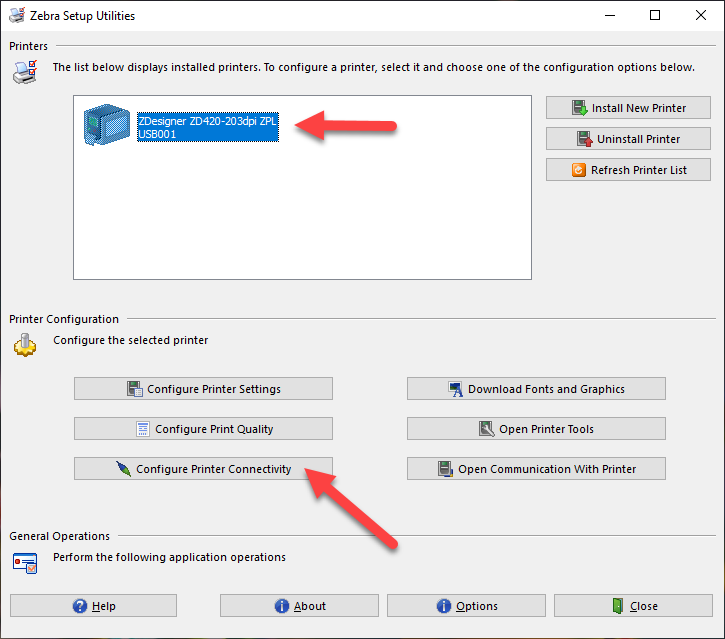Click the 'Printer Configuration' section heading

click(x=64, y=319)
